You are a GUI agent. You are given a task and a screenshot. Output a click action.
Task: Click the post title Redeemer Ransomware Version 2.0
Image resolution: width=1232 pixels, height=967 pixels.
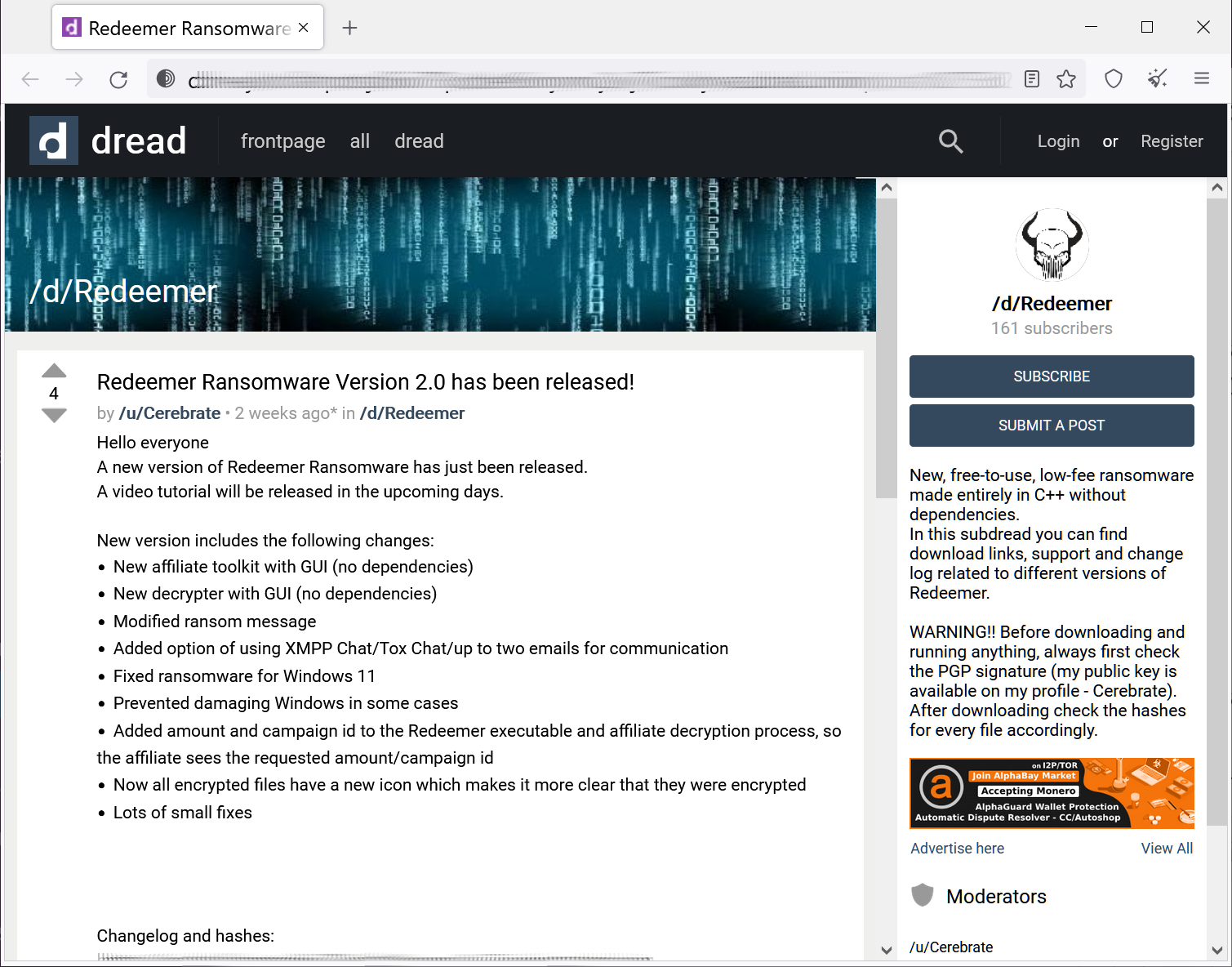pyautogui.click(x=365, y=382)
